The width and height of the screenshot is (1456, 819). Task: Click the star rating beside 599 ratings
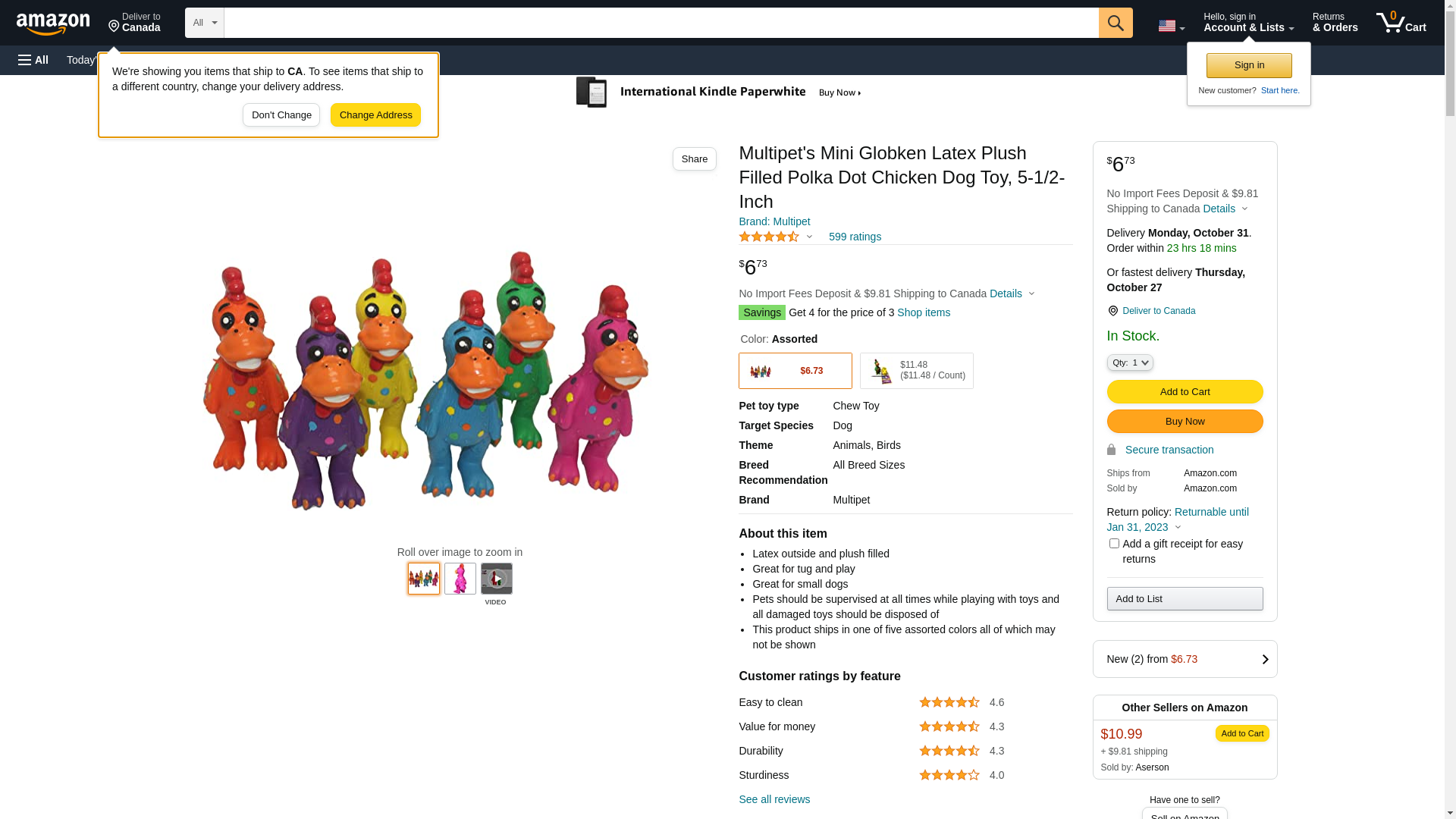(769, 237)
